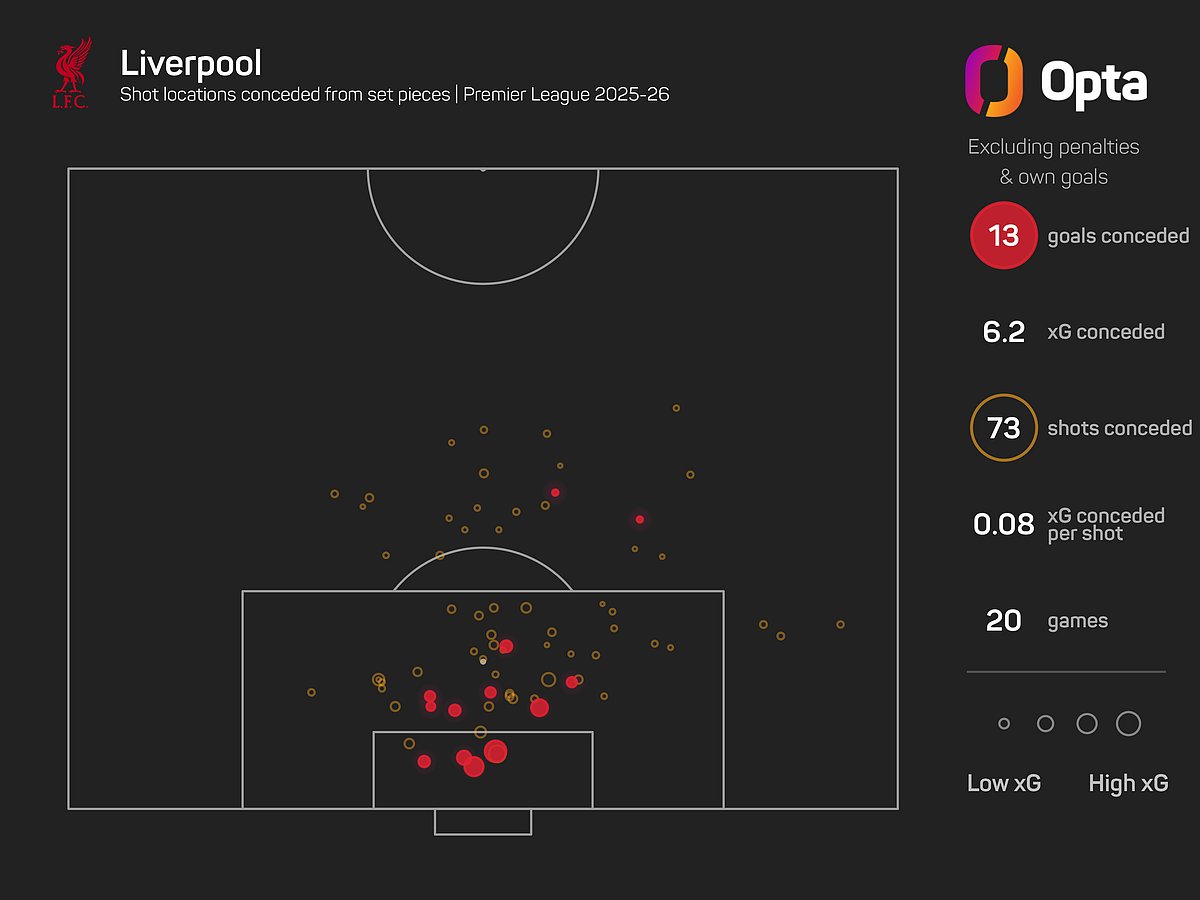Image resolution: width=1200 pixels, height=900 pixels.
Task: Click the 'Low xG' legend label
Action: click(x=1004, y=784)
